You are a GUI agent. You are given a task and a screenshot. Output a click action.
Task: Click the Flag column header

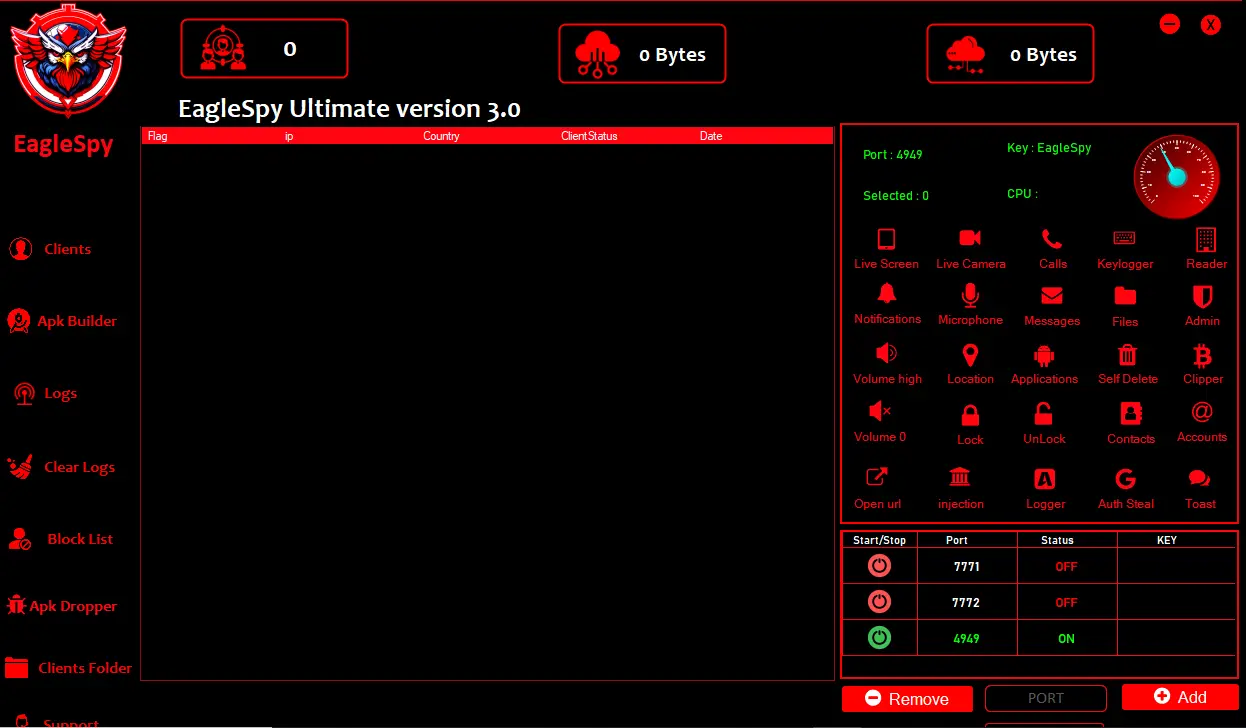(157, 136)
